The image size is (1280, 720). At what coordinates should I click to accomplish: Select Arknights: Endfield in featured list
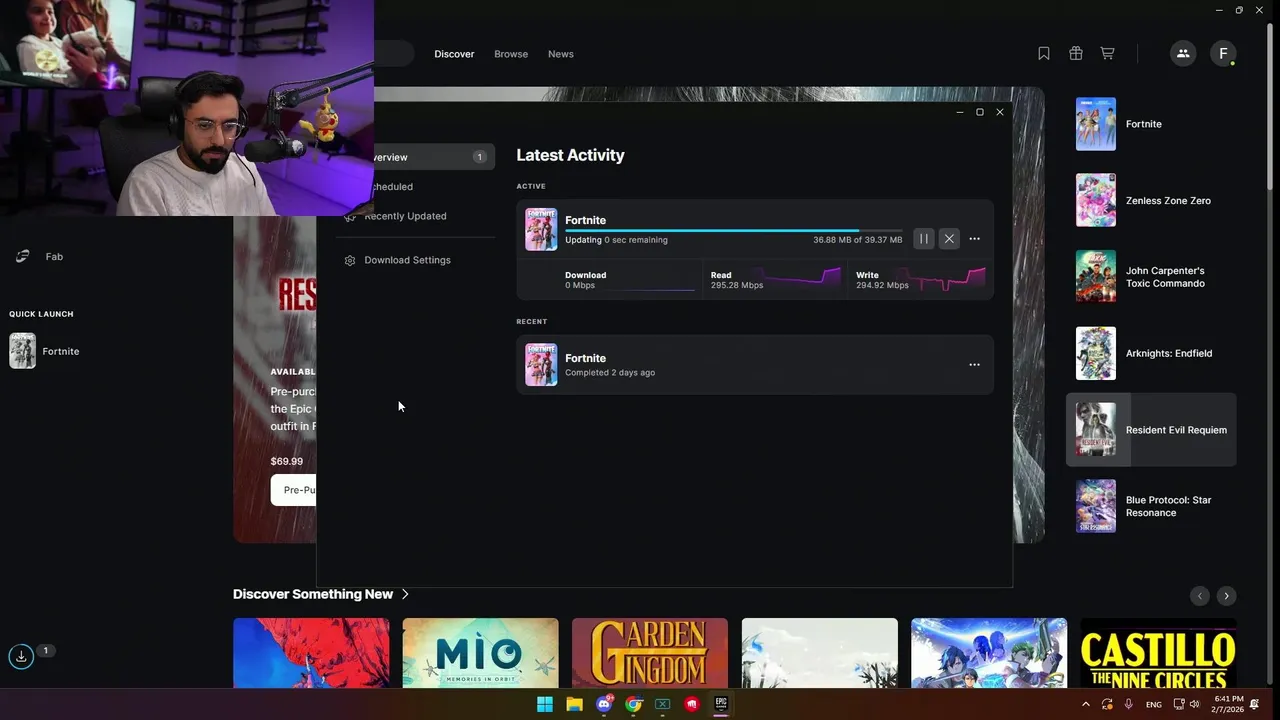1151,353
